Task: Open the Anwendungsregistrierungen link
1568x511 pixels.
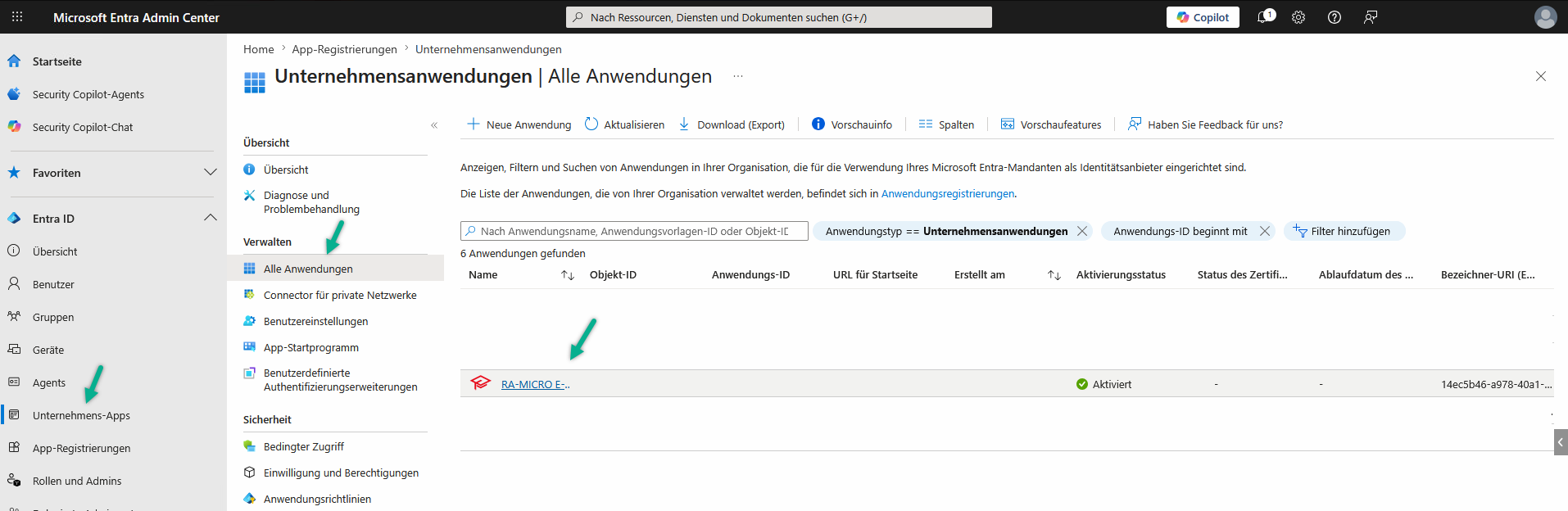Action: click(x=948, y=194)
